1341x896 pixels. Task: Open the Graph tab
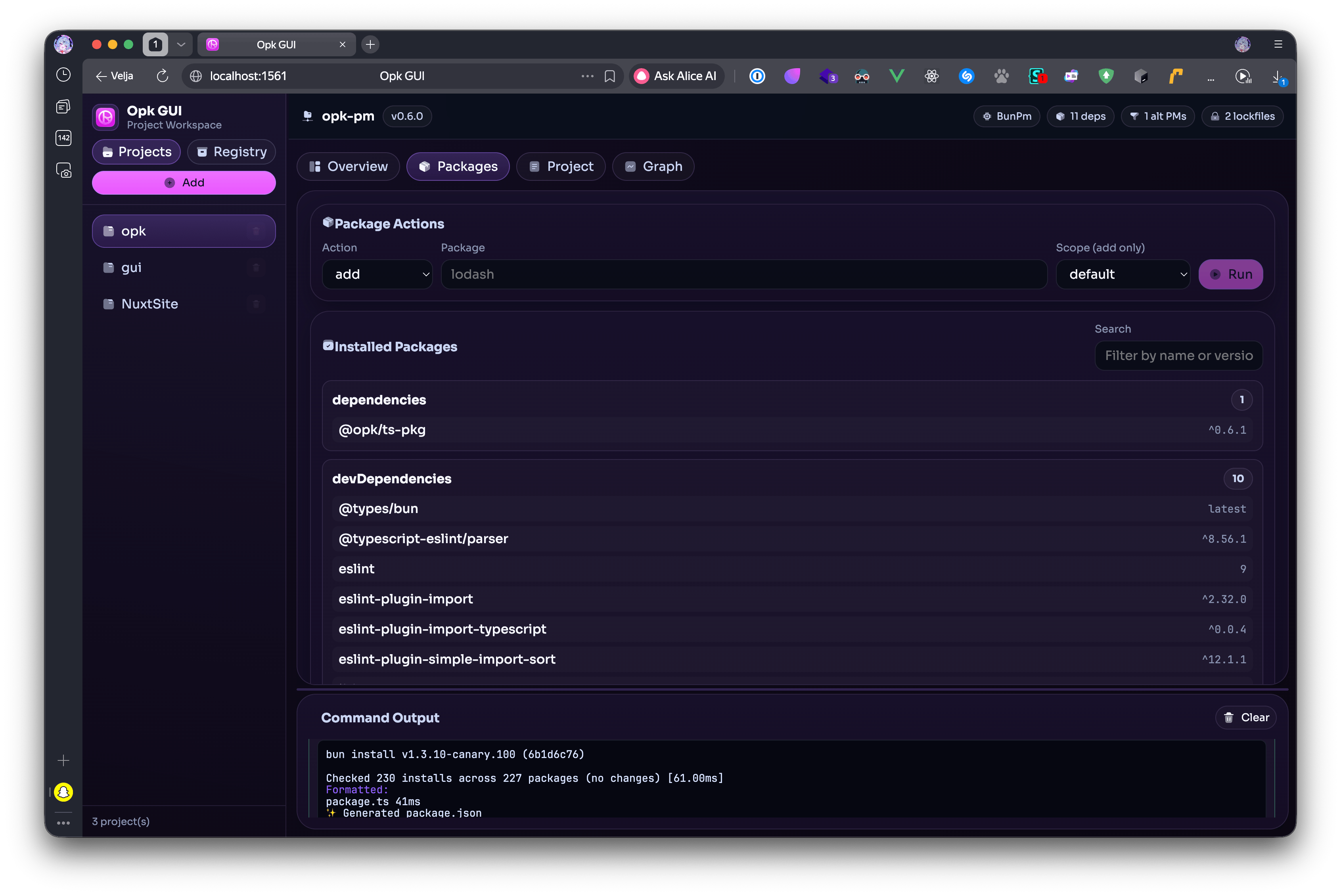(x=653, y=166)
